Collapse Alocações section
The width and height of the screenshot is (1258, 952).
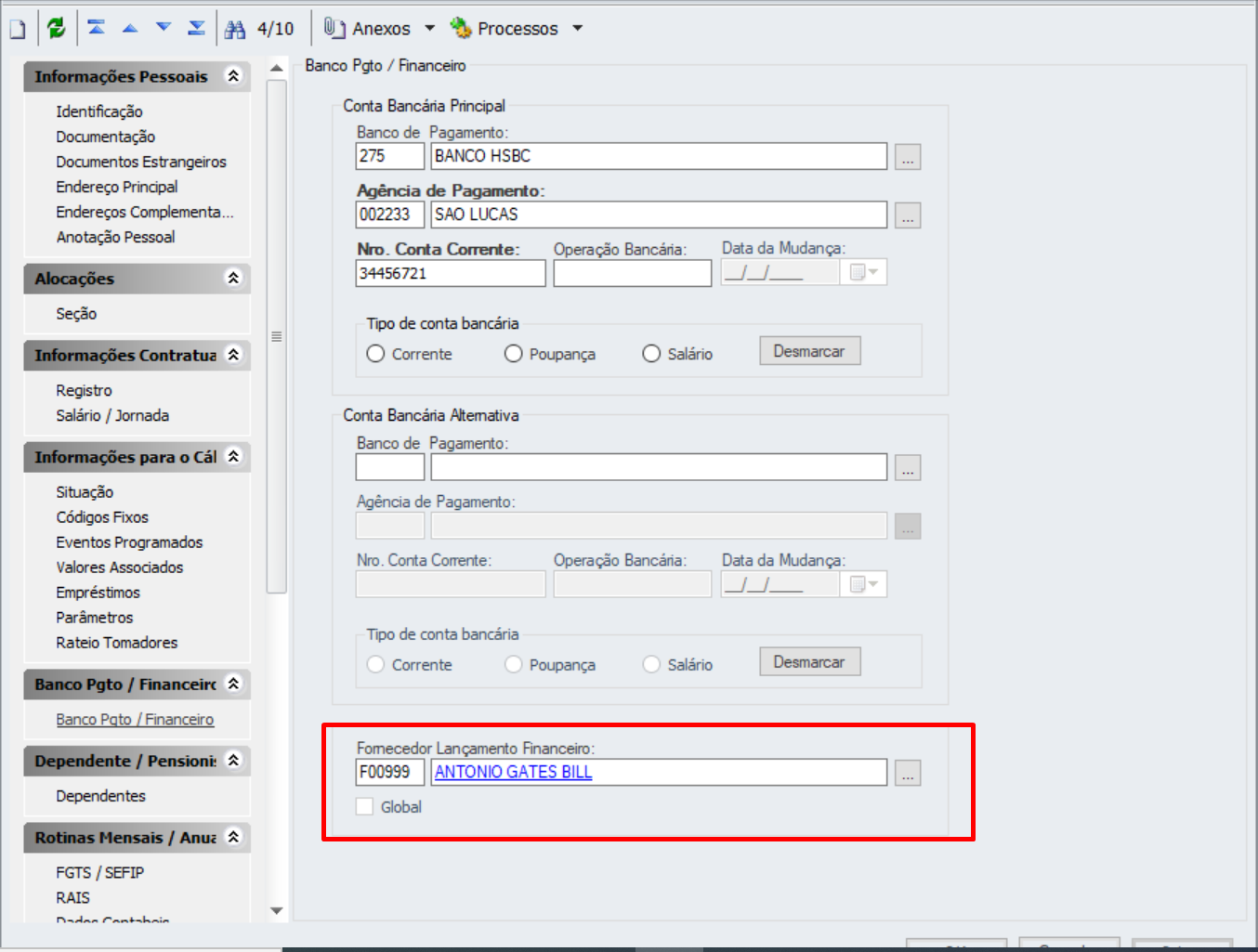tap(233, 278)
